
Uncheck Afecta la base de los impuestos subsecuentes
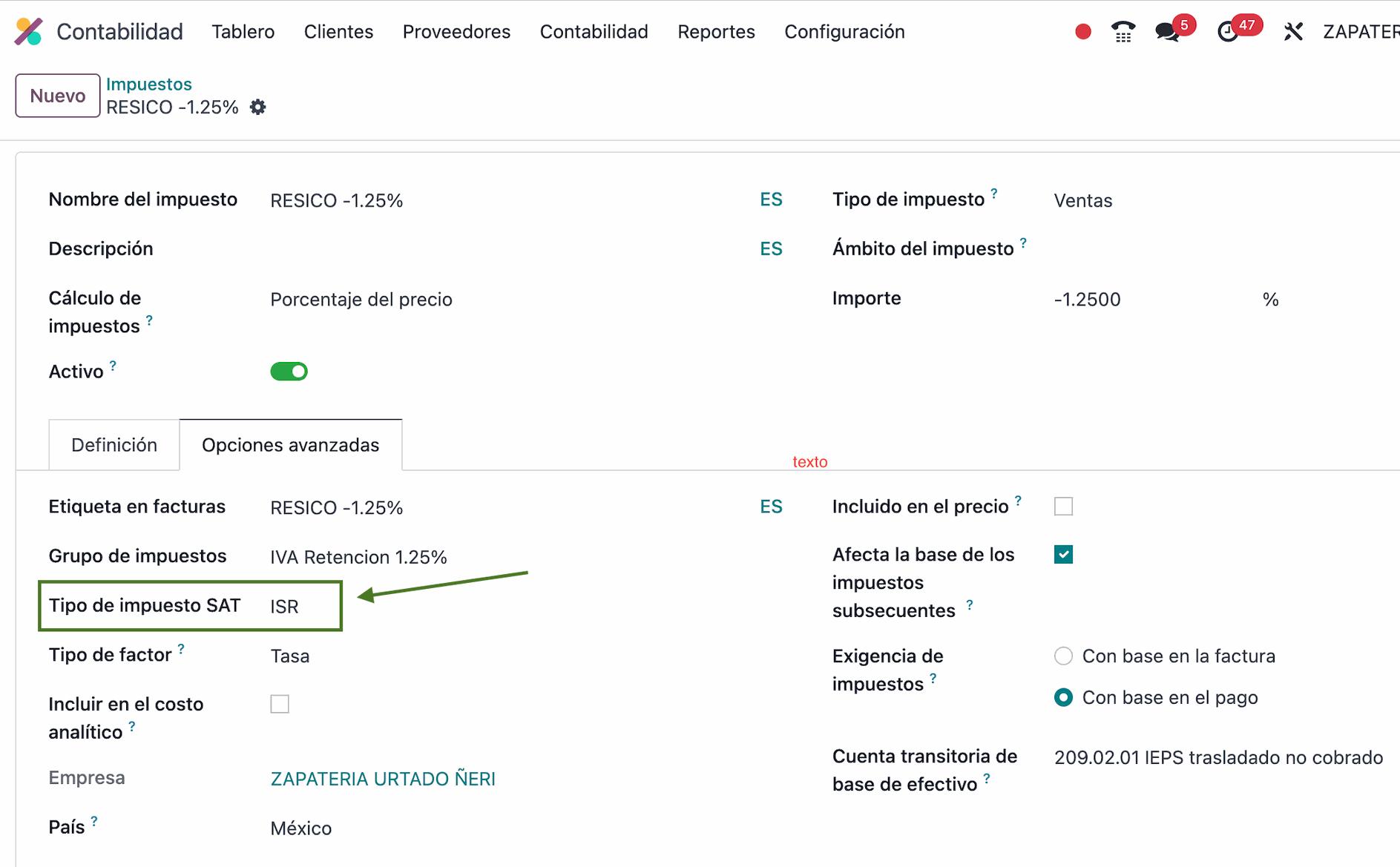coord(1063,555)
